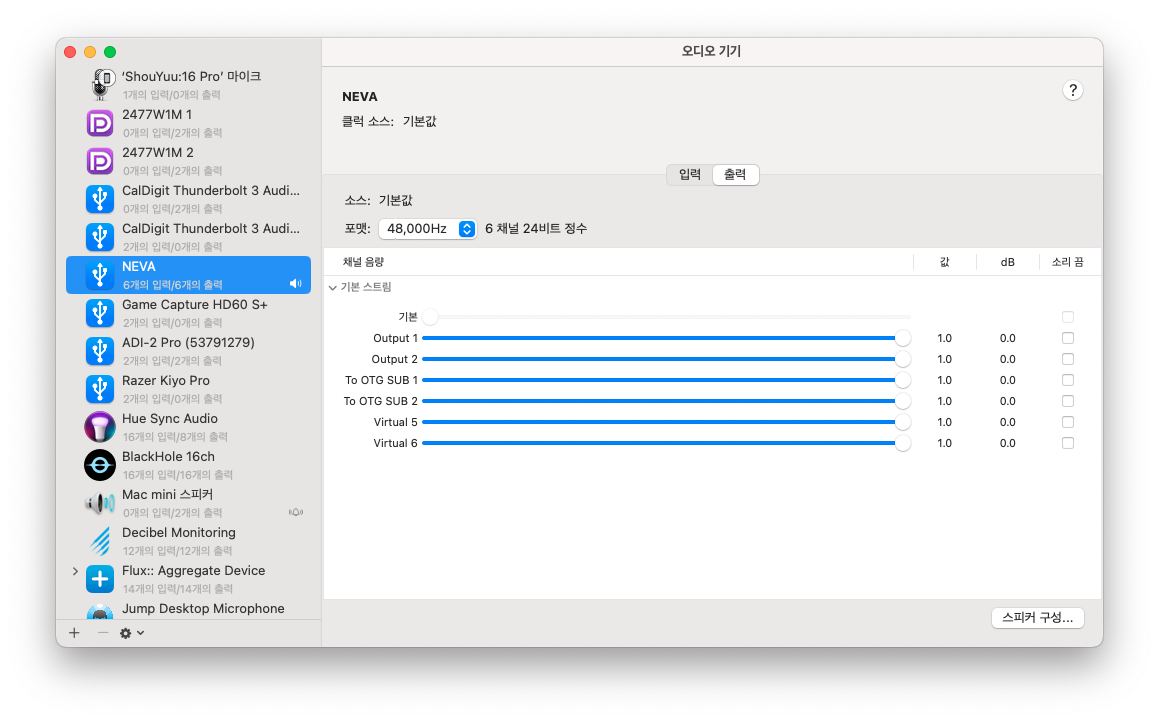The image size is (1159, 721).
Task: Click the Hue Sync Audio bulb icon
Action: tap(100, 427)
